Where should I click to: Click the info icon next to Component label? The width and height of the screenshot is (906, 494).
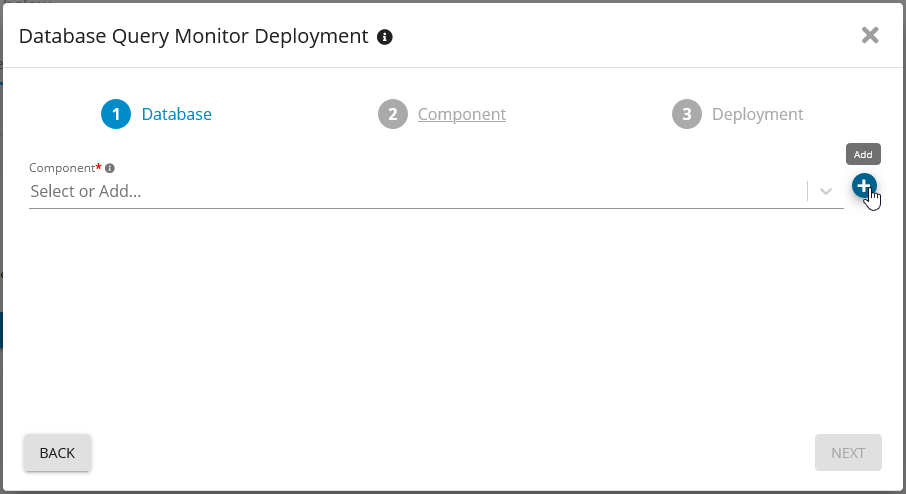[110, 168]
